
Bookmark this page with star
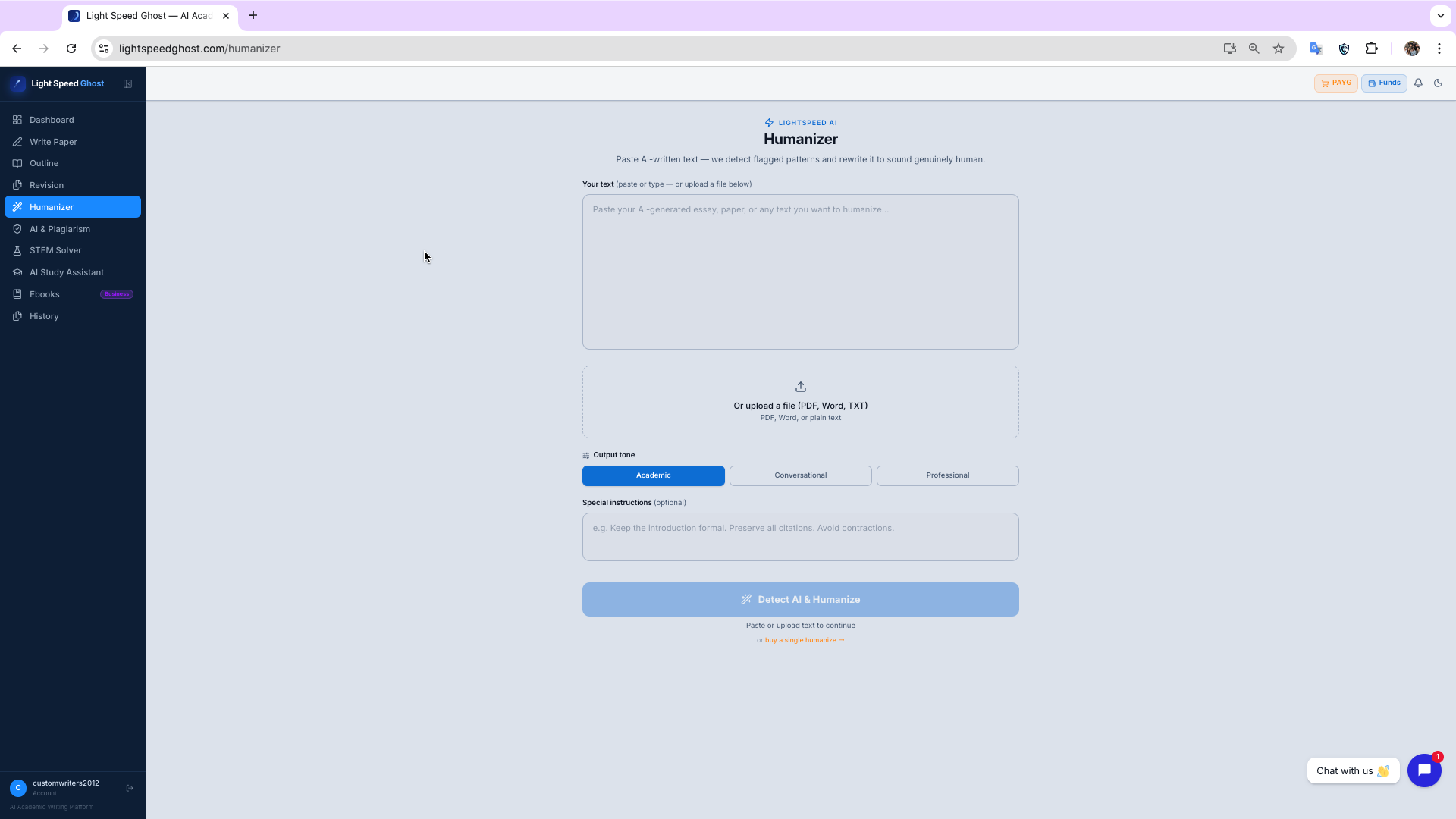coord(1279,49)
